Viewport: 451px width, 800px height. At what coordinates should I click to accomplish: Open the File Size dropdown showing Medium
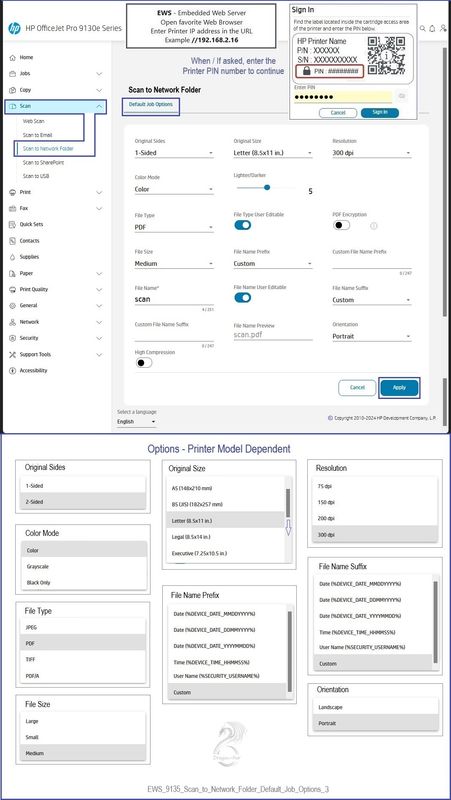coord(174,264)
